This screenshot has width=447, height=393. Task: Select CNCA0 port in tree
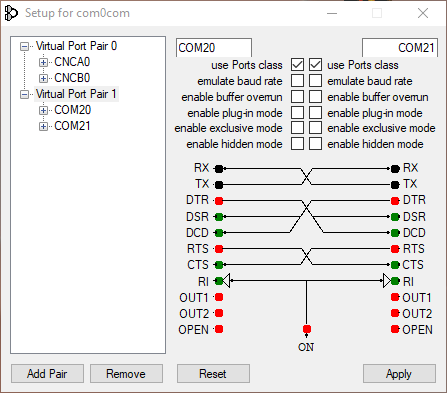point(72,62)
